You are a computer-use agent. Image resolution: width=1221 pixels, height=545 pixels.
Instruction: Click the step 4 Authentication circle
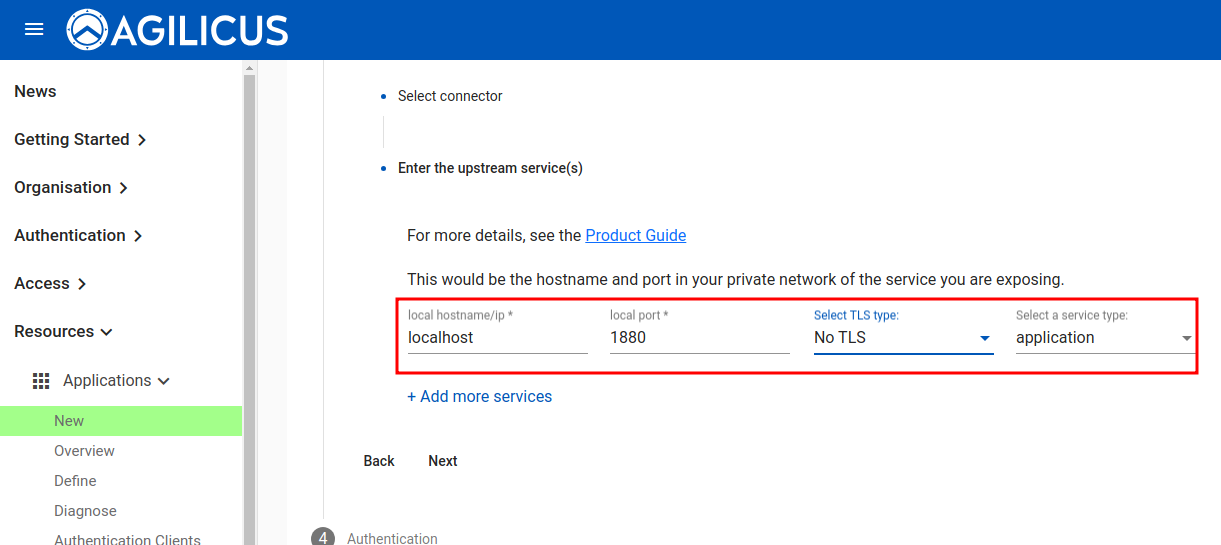coord(322,538)
